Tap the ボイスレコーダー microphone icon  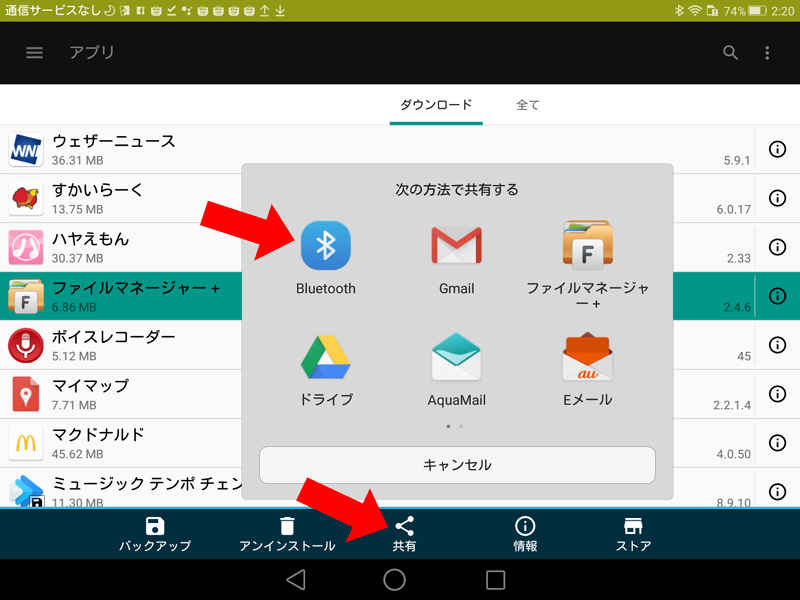26,345
